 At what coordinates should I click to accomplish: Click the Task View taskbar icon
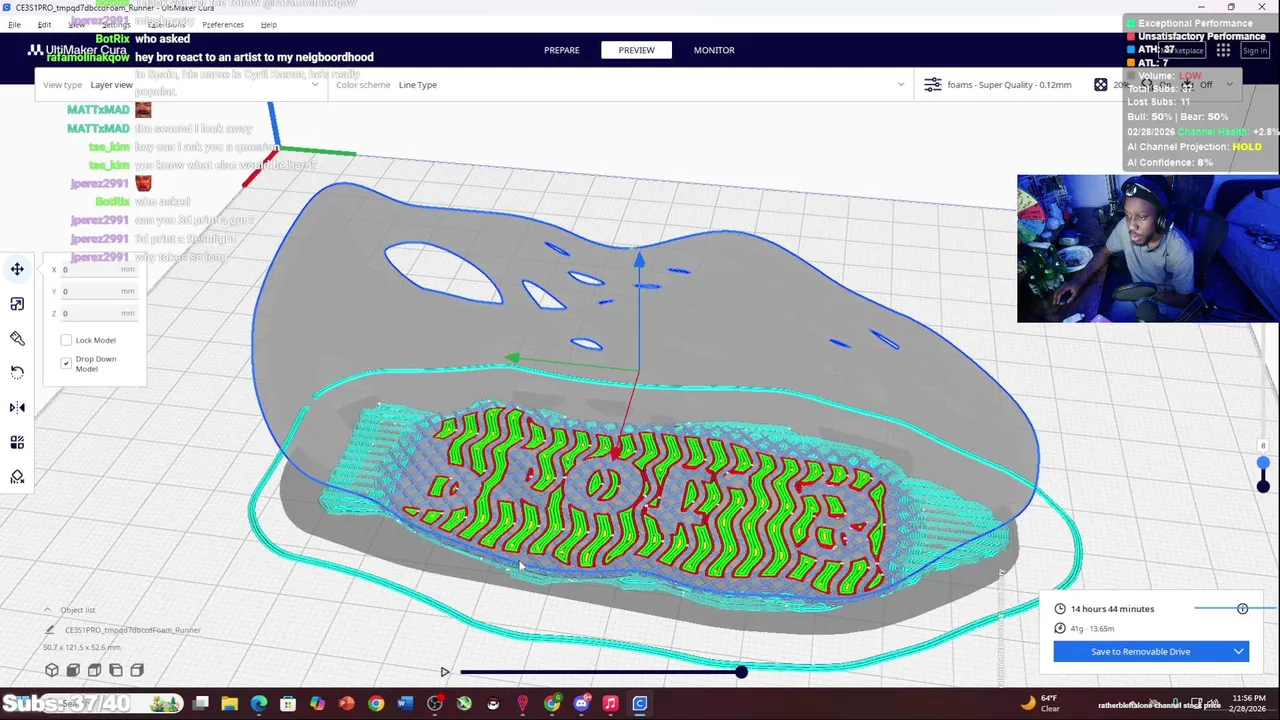tap(201, 704)
